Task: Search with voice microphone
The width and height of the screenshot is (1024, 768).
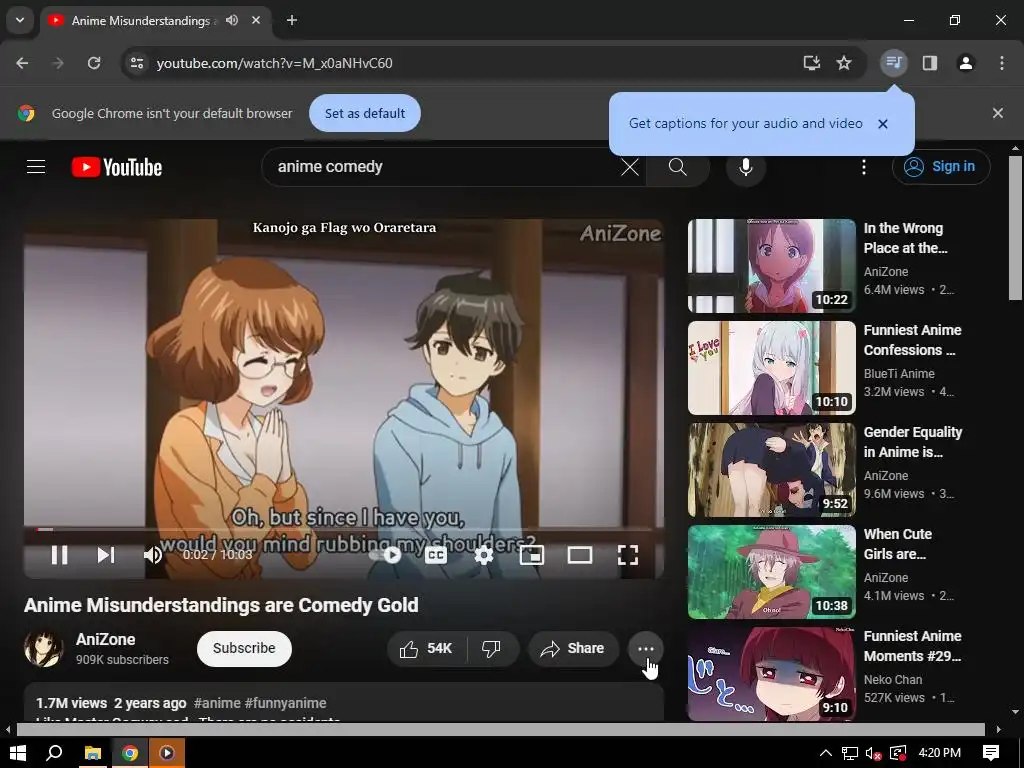Action: (x=746, y=167)
